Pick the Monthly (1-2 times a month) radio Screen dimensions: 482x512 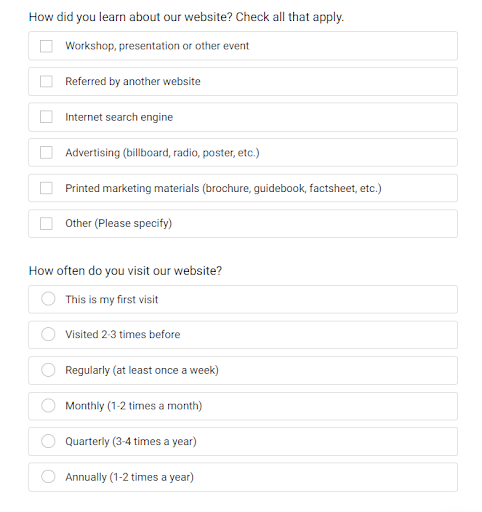click(48, 406)
